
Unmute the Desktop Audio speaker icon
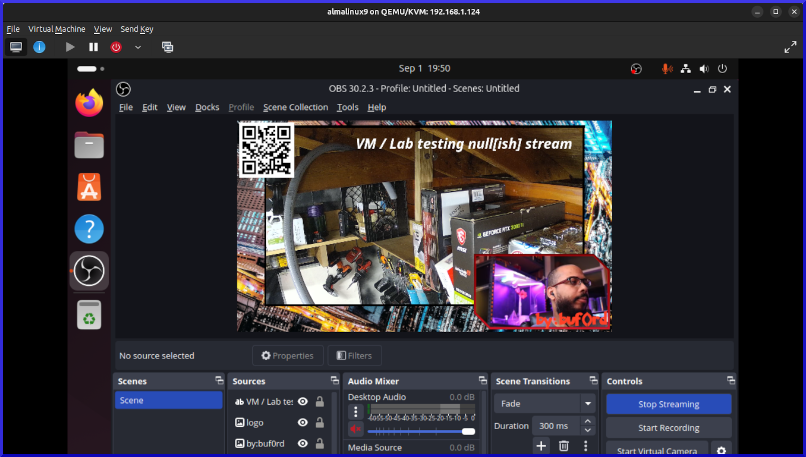[x=356, y=430]
